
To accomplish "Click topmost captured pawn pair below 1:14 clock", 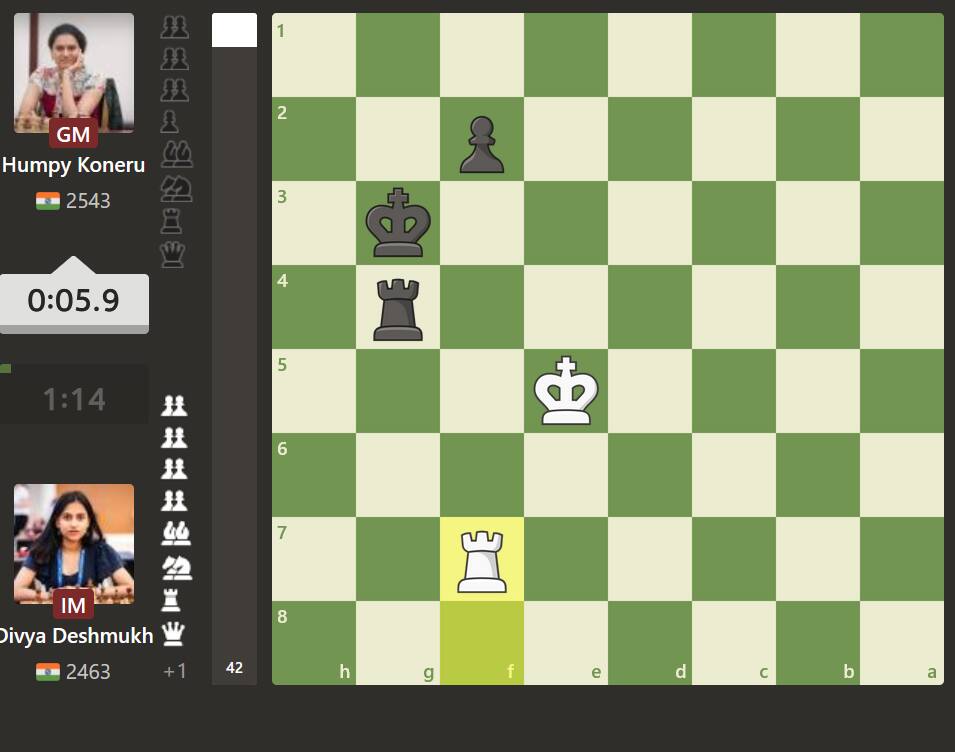I will 174,406.
